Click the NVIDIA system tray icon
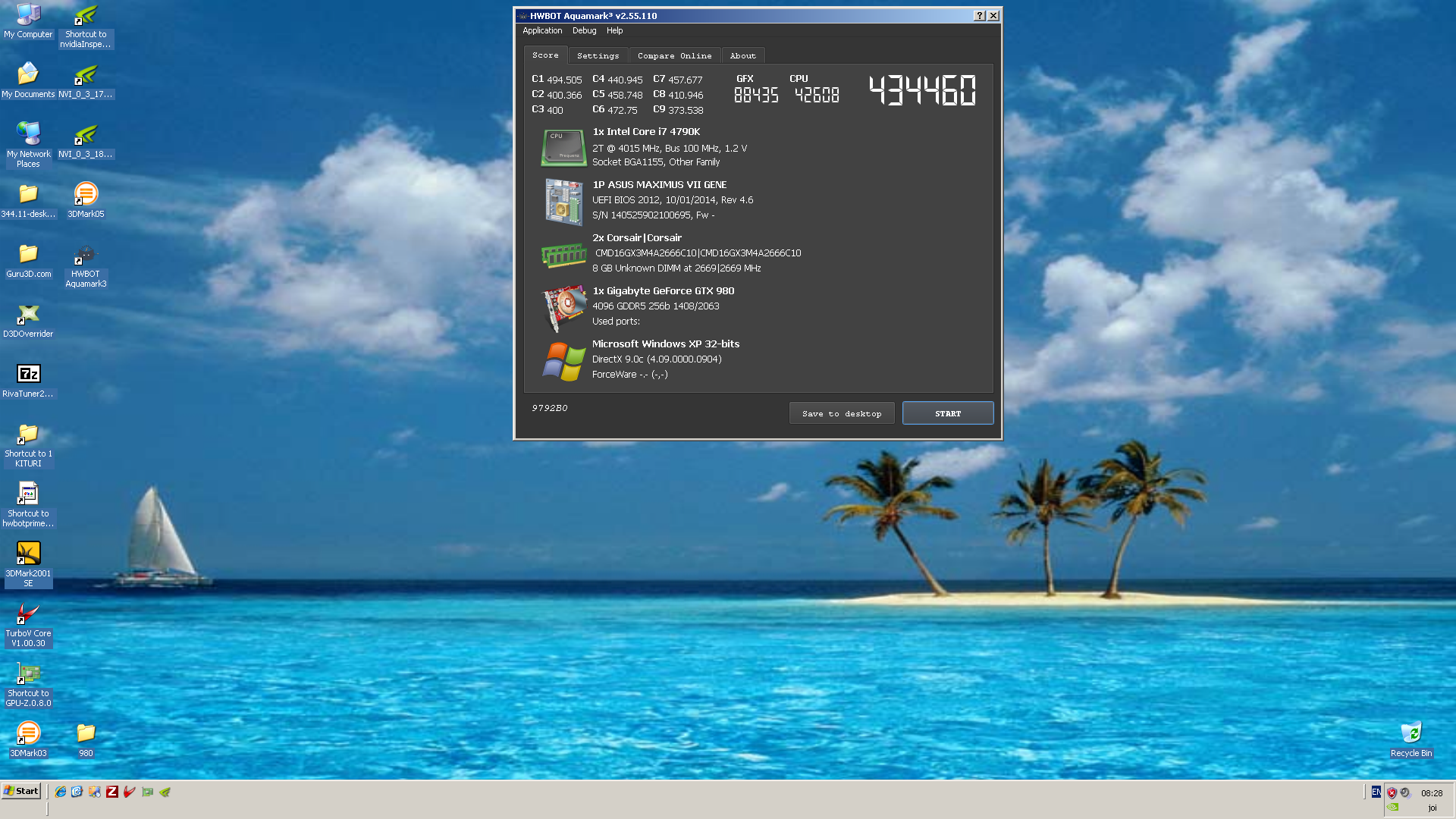This screenshot has width=1456, height=819. click(x=1393, y=808)
